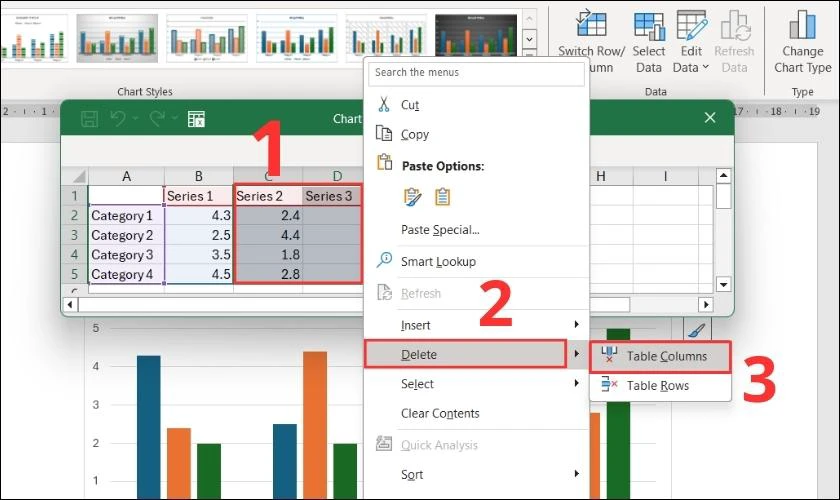This screenshot has height=500, width=840.
Task: Click the Category 2 cell
Action: (x=126, y=235)
